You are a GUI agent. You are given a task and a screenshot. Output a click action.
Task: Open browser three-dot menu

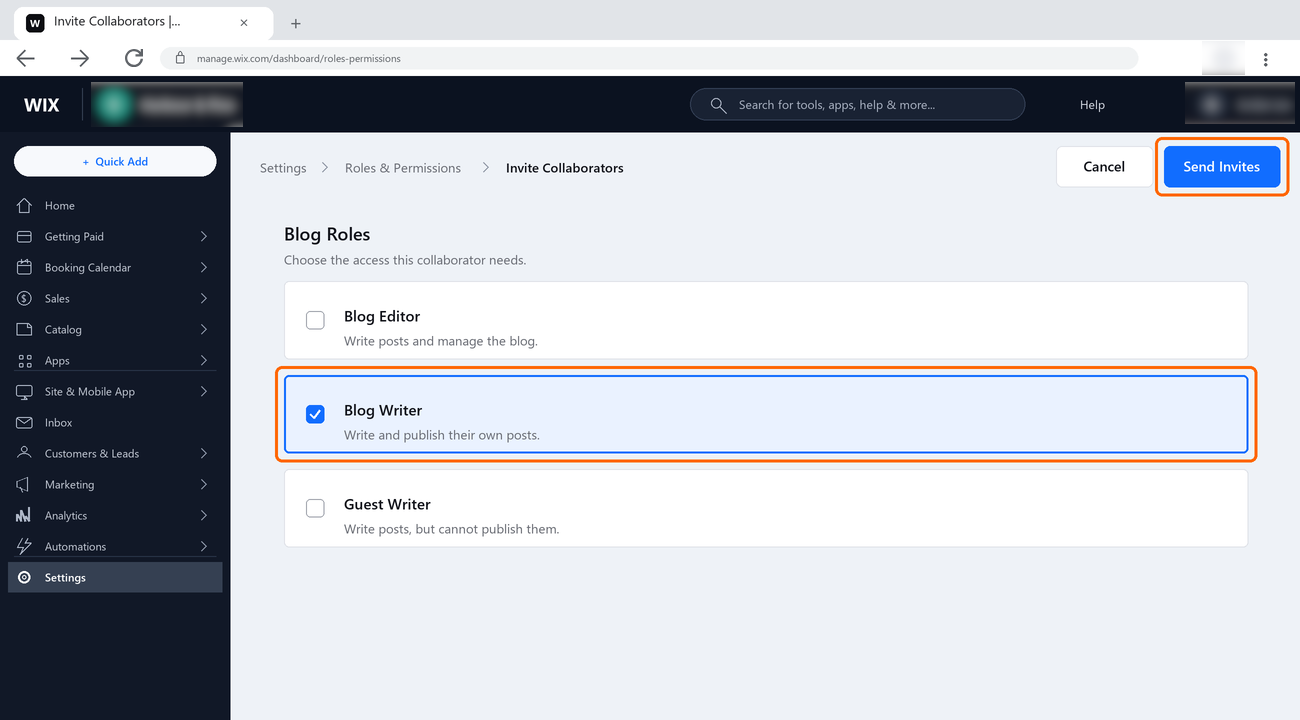(x=1266, y=59)
